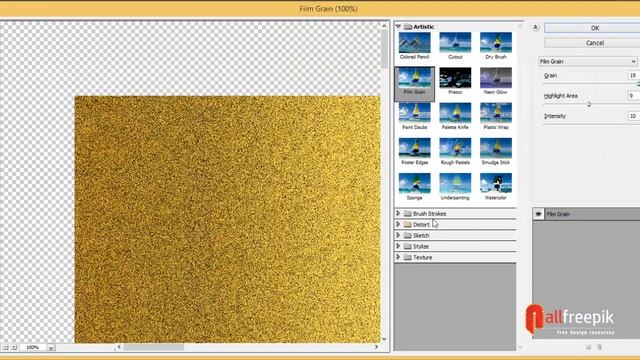Click the Grain slider handle

tap(638, 84)
